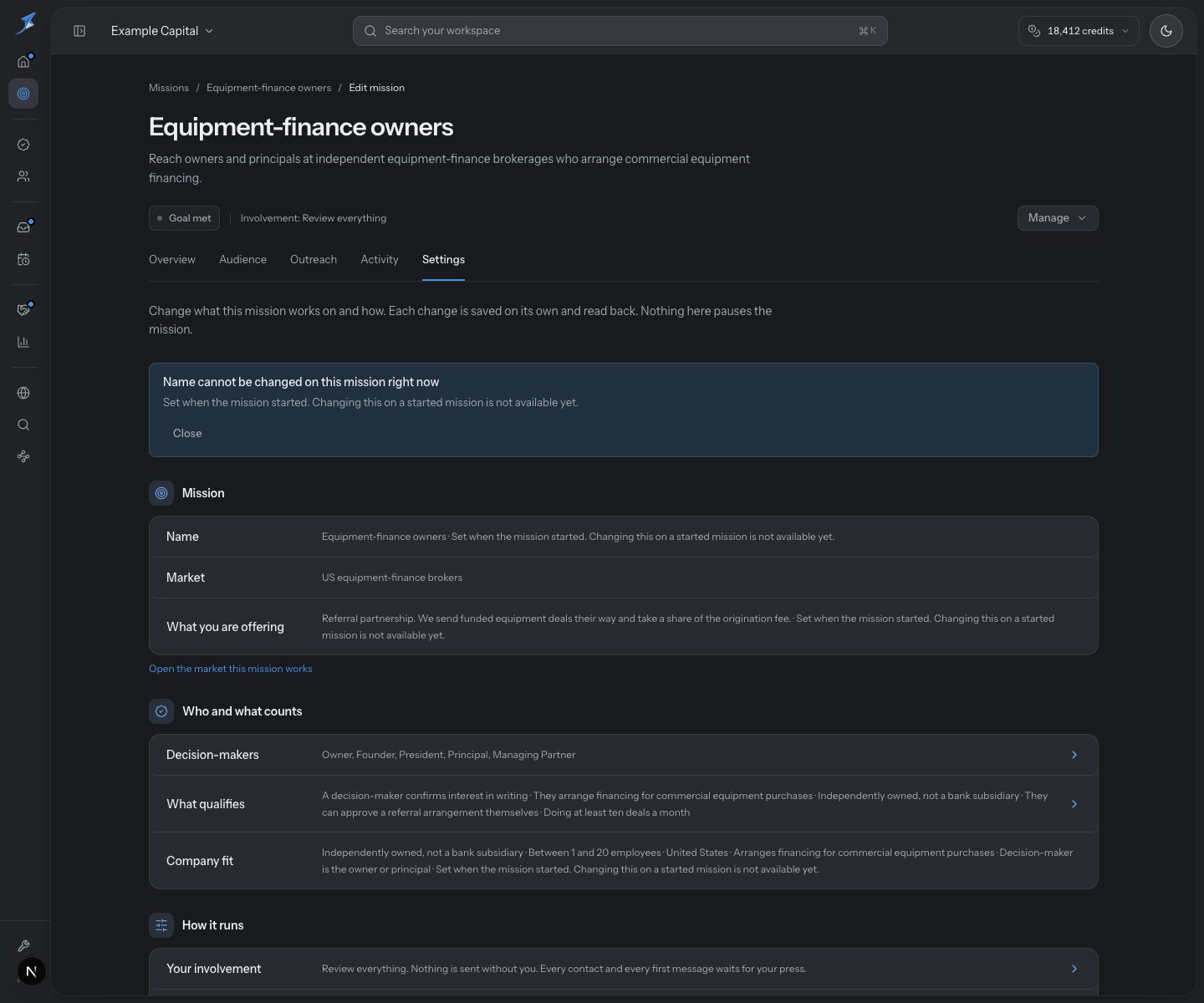Go to the Missions breadcrumb
Viewport: 1204px width, 1003px height.
click(x=169, y=88)
